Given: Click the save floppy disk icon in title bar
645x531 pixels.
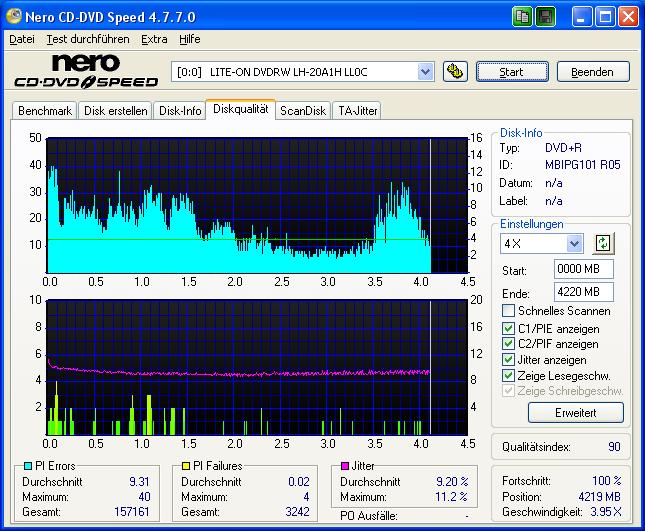Looking at the screenshot, I should (x=545, y=17).
